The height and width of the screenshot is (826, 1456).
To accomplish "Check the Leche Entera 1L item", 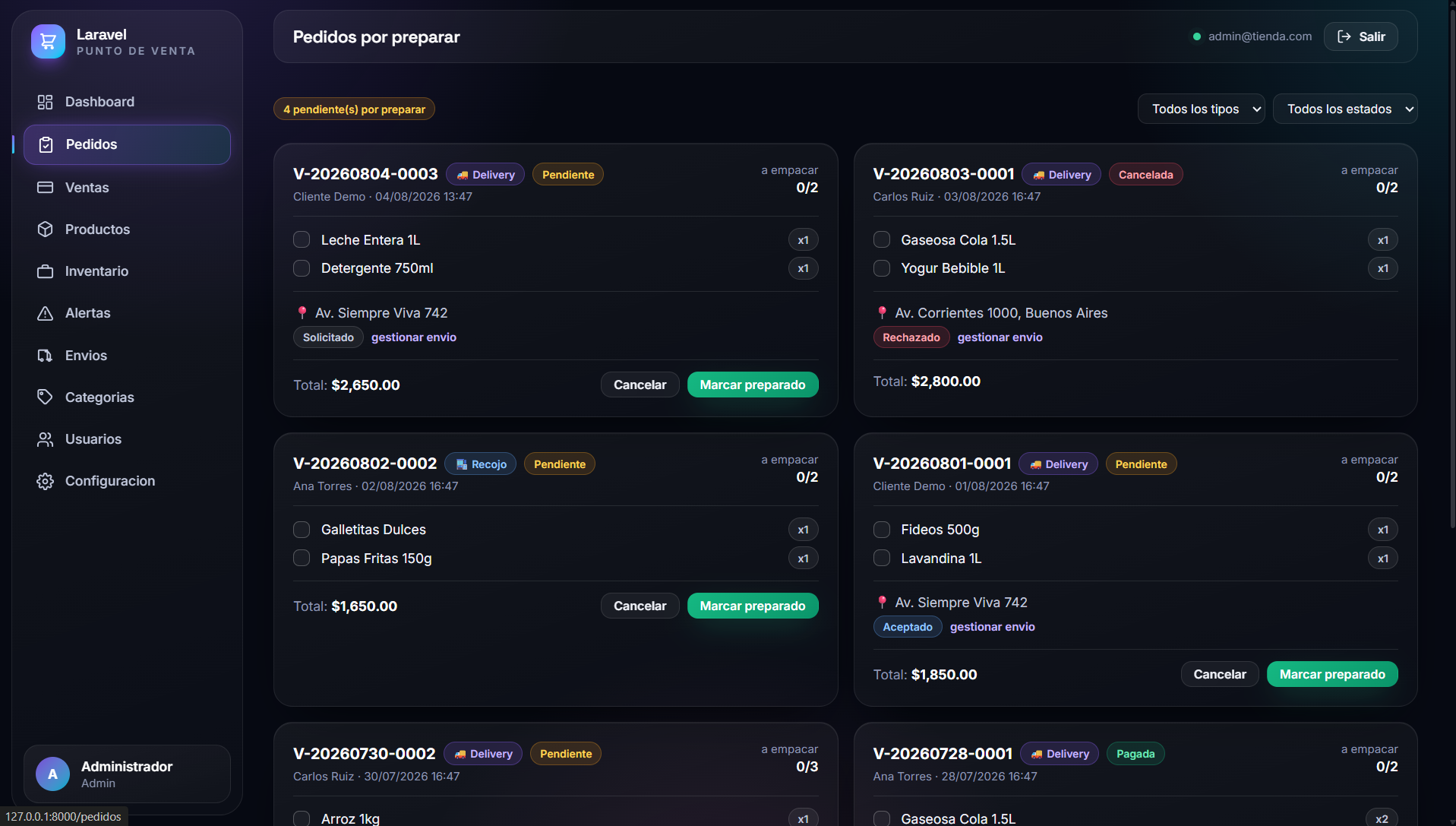I will 302,239.
